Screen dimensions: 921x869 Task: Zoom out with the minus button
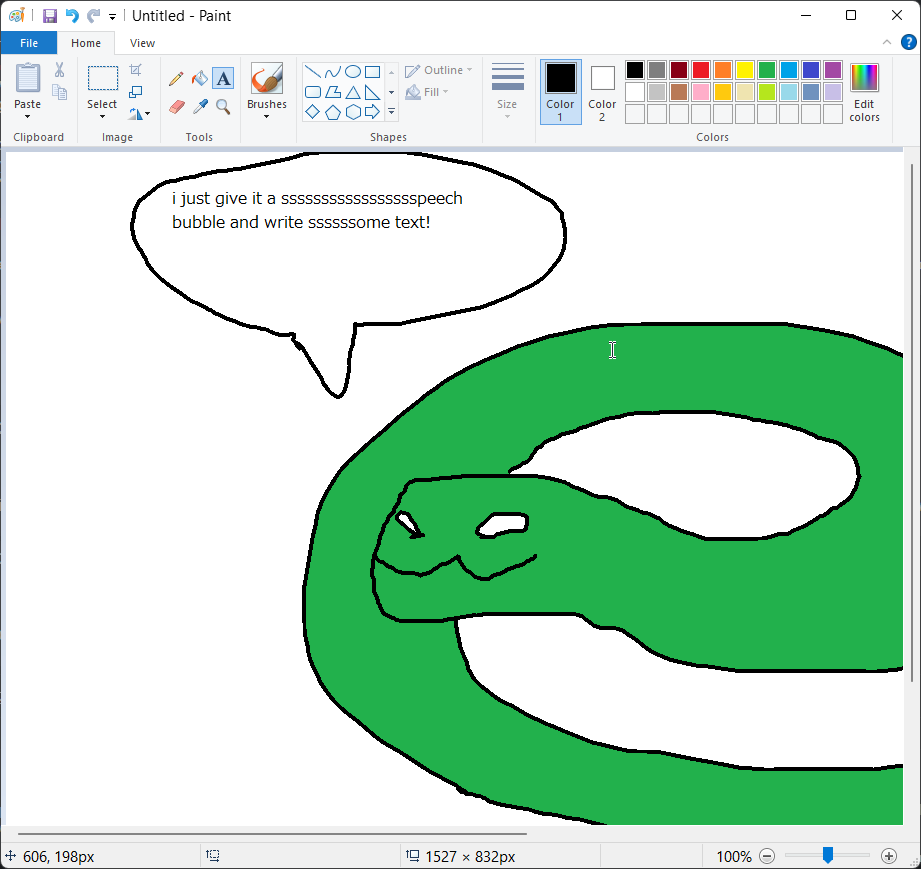pyautogui.click(x=767, y=855)
